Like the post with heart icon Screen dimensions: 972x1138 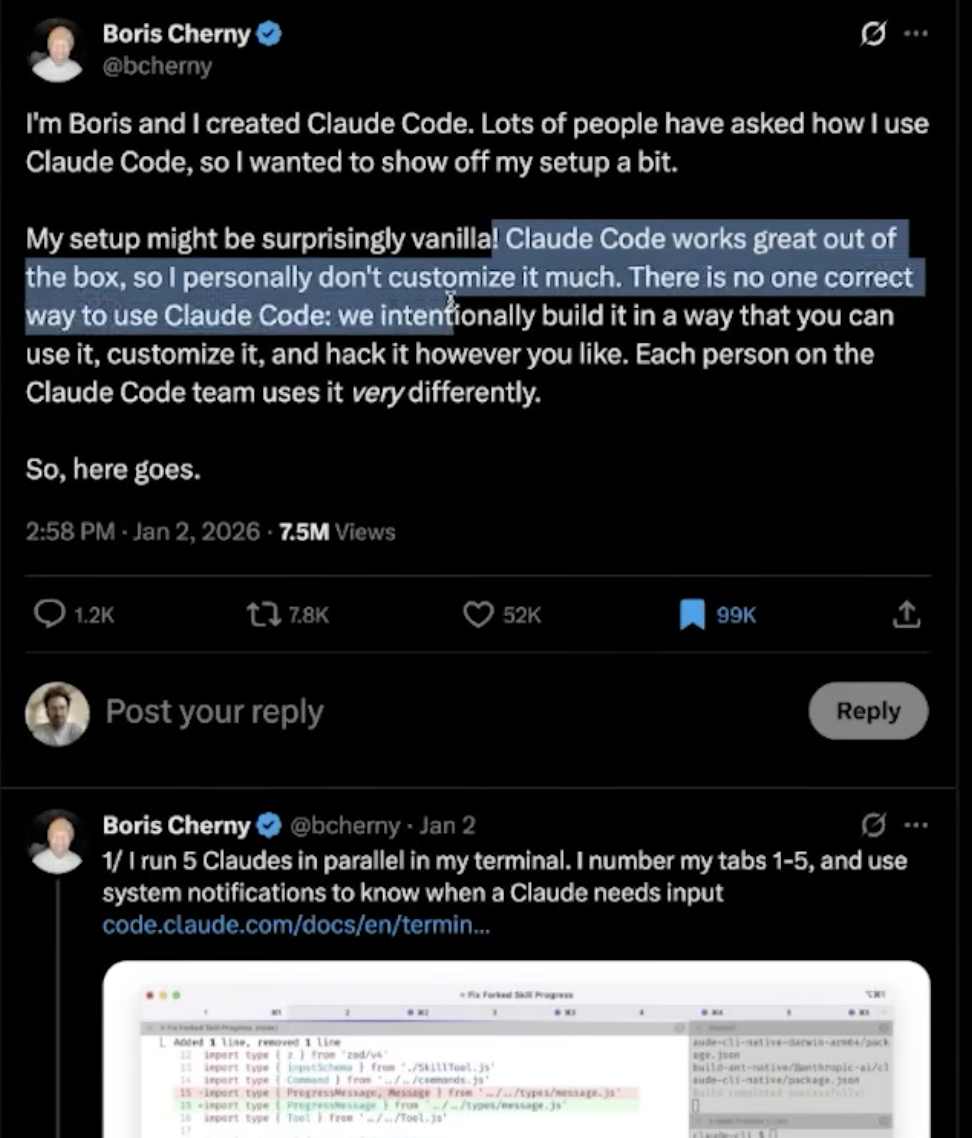pos(478,614)
